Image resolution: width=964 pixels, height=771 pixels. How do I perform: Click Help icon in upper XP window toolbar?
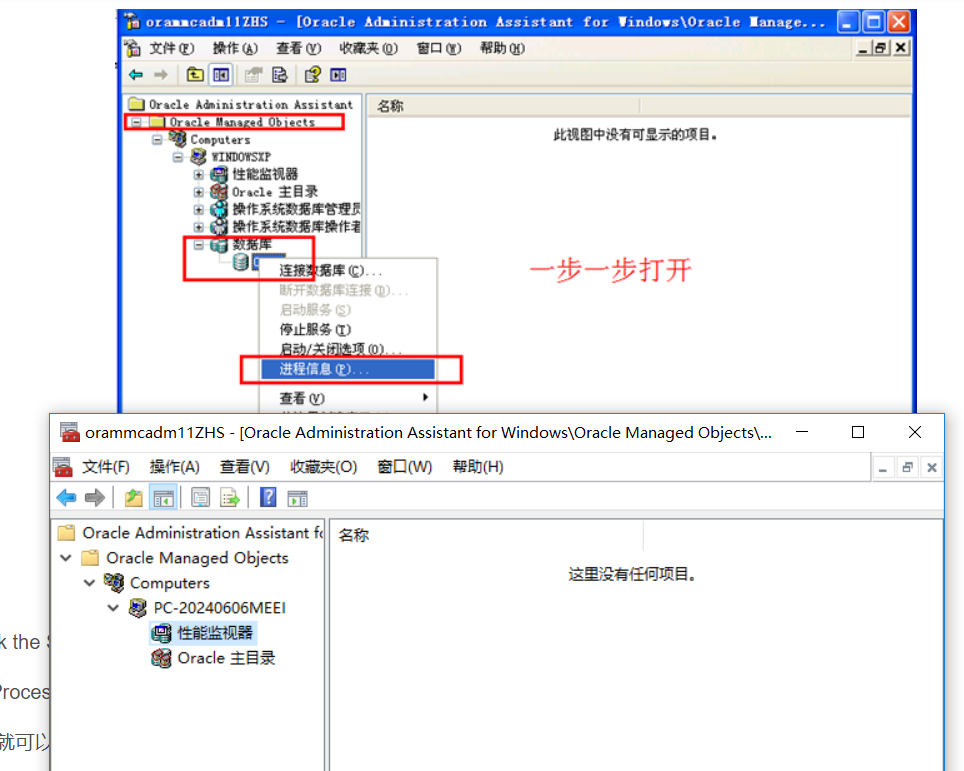313,74
